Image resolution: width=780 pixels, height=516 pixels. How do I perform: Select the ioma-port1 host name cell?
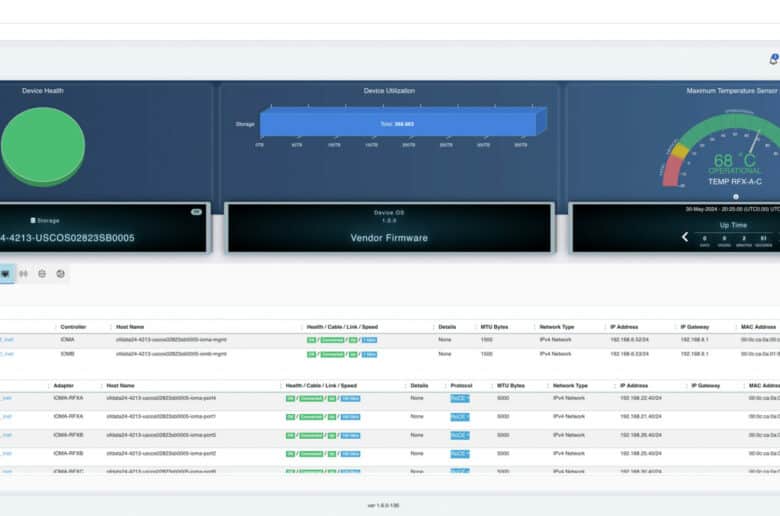(161, 416)
